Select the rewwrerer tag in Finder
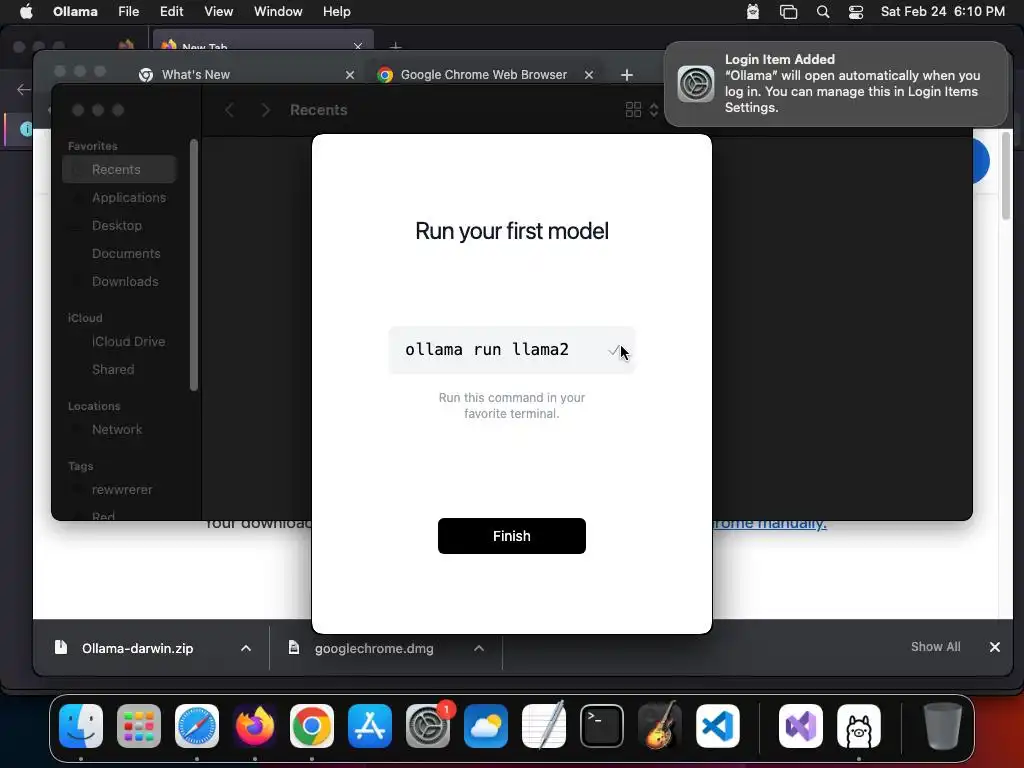The image size is (1024, 768). tap(121, 490)
